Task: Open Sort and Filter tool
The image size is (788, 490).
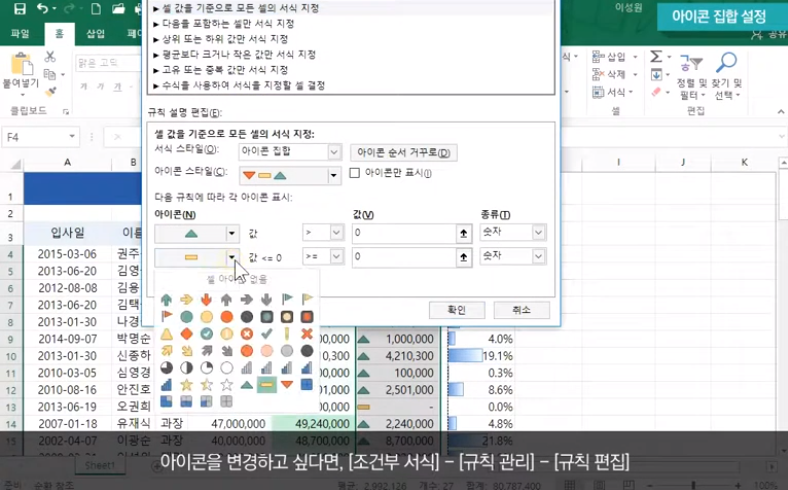Action: coord(692,76)
